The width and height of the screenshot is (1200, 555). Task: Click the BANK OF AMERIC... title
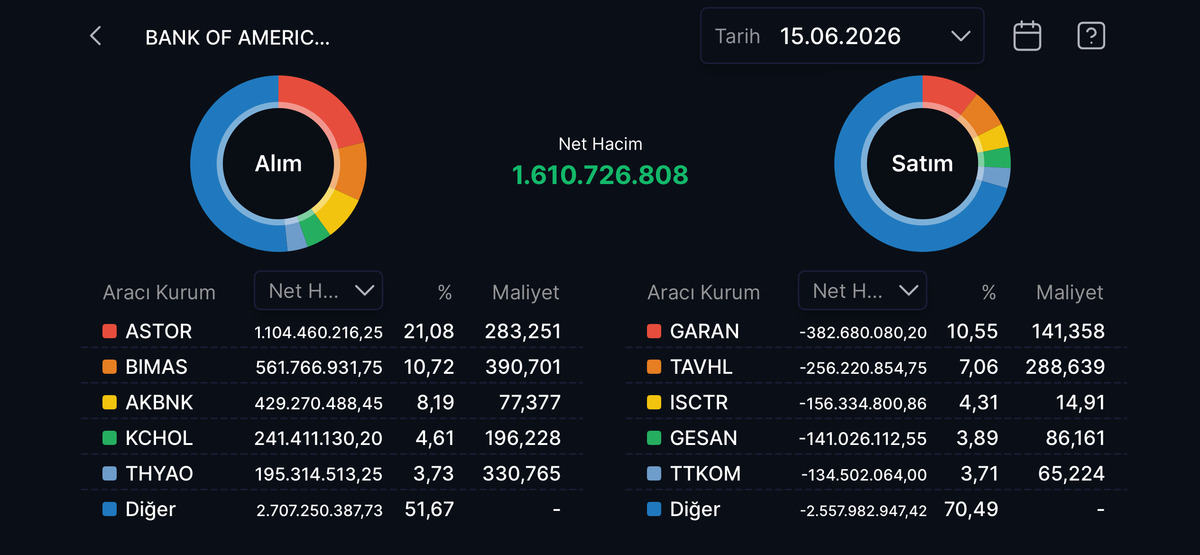coord(238,38)
